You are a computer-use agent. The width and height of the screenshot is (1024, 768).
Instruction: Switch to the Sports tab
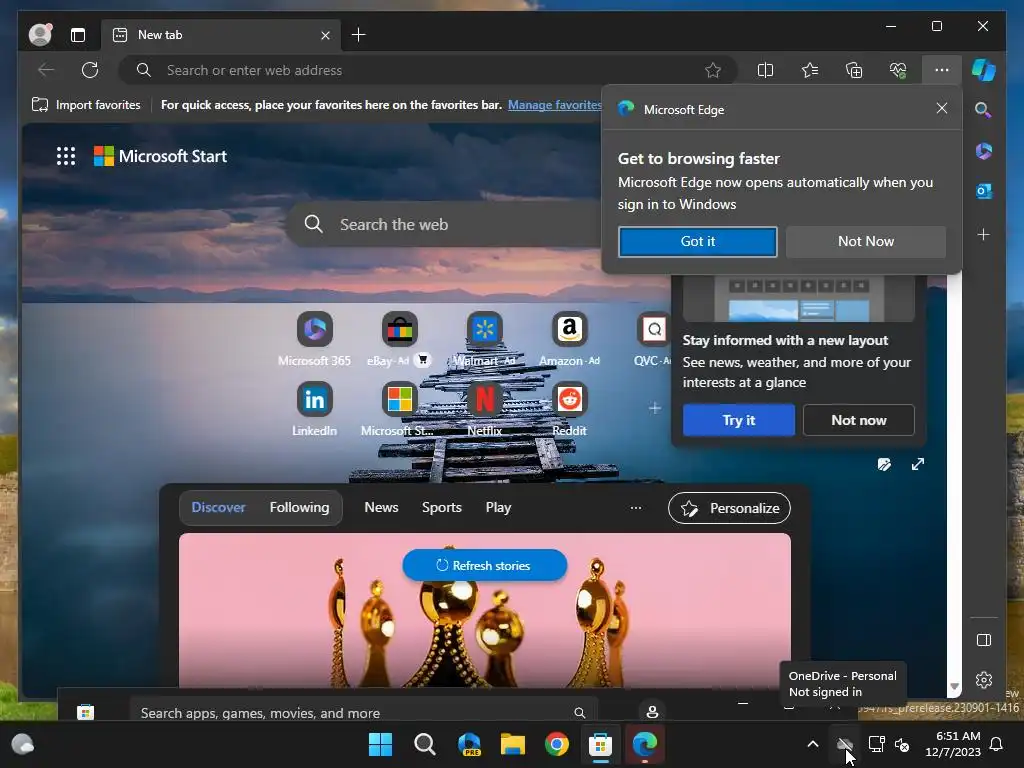[x=441, y=507]
